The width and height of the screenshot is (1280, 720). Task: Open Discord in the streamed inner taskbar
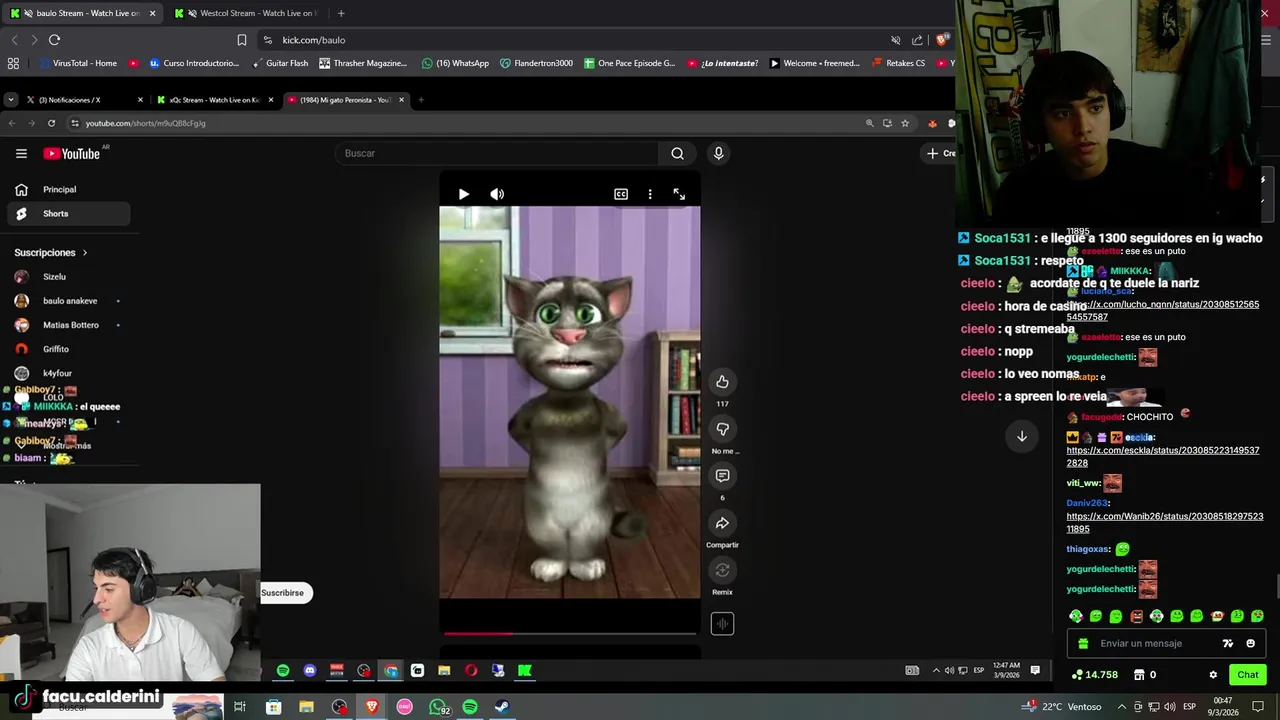(x=310, y=671)
